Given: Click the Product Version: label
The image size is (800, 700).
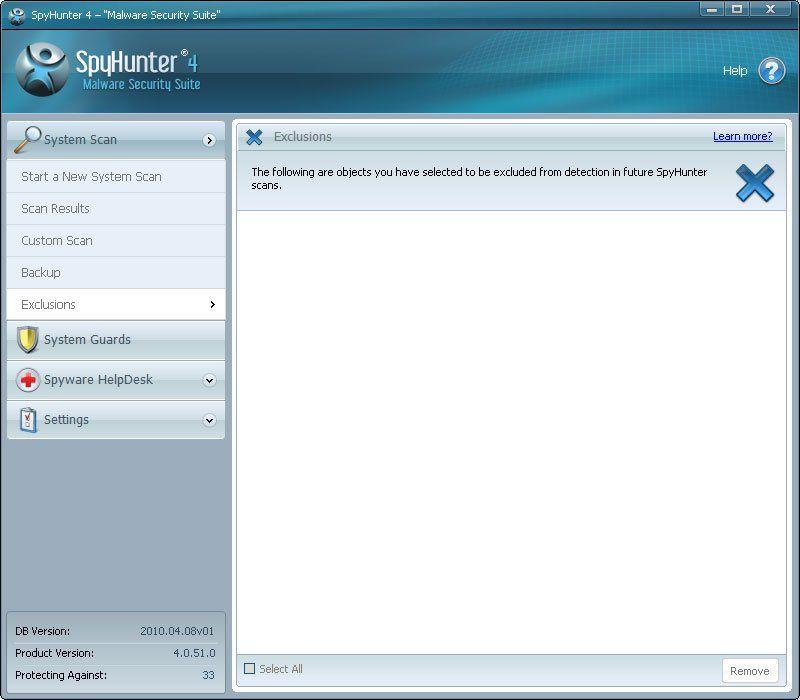Looking at the screenshot, I should [54, 653].
